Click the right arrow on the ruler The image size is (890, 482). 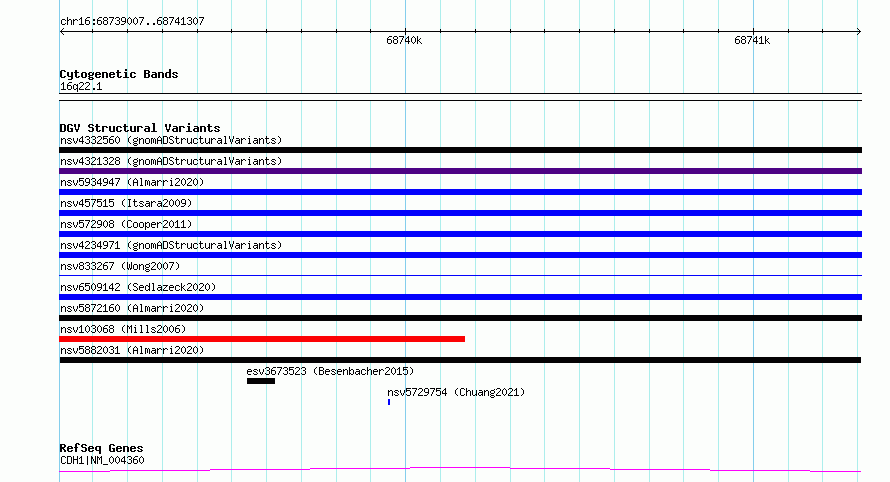tap(858, 31)
